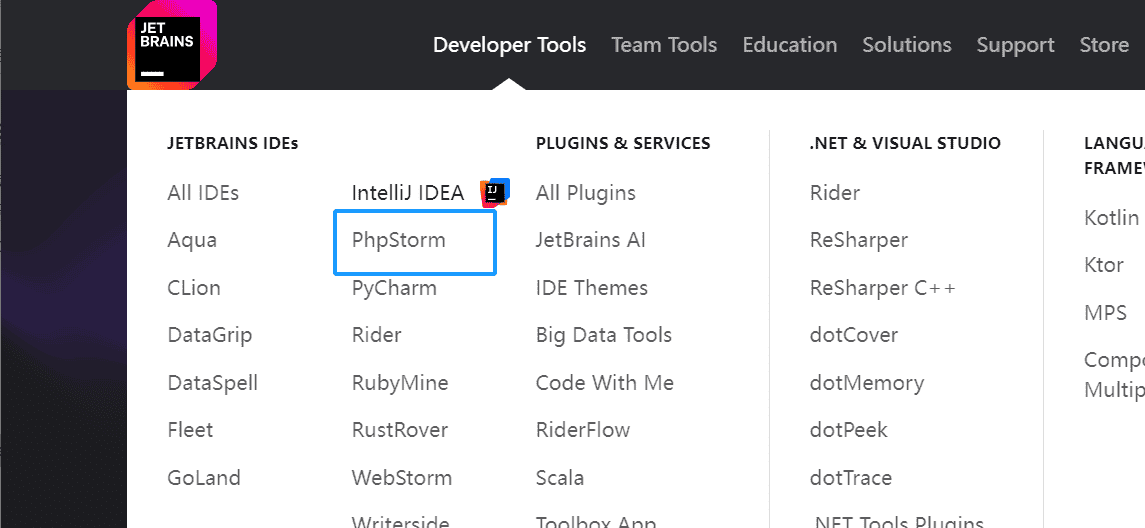
Task: Open the ReSharper link
Action: coord(859,240)
